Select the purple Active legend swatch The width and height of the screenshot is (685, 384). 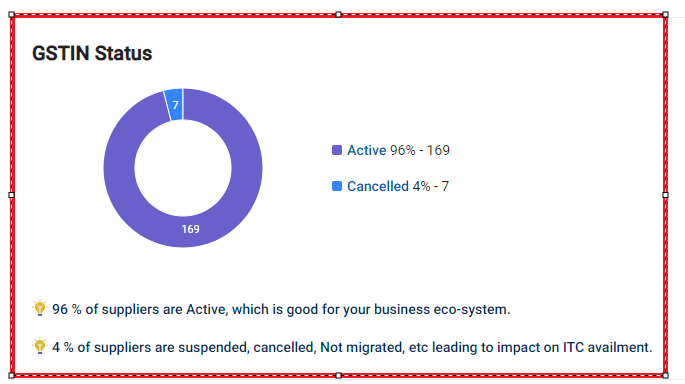coord(337,150)
